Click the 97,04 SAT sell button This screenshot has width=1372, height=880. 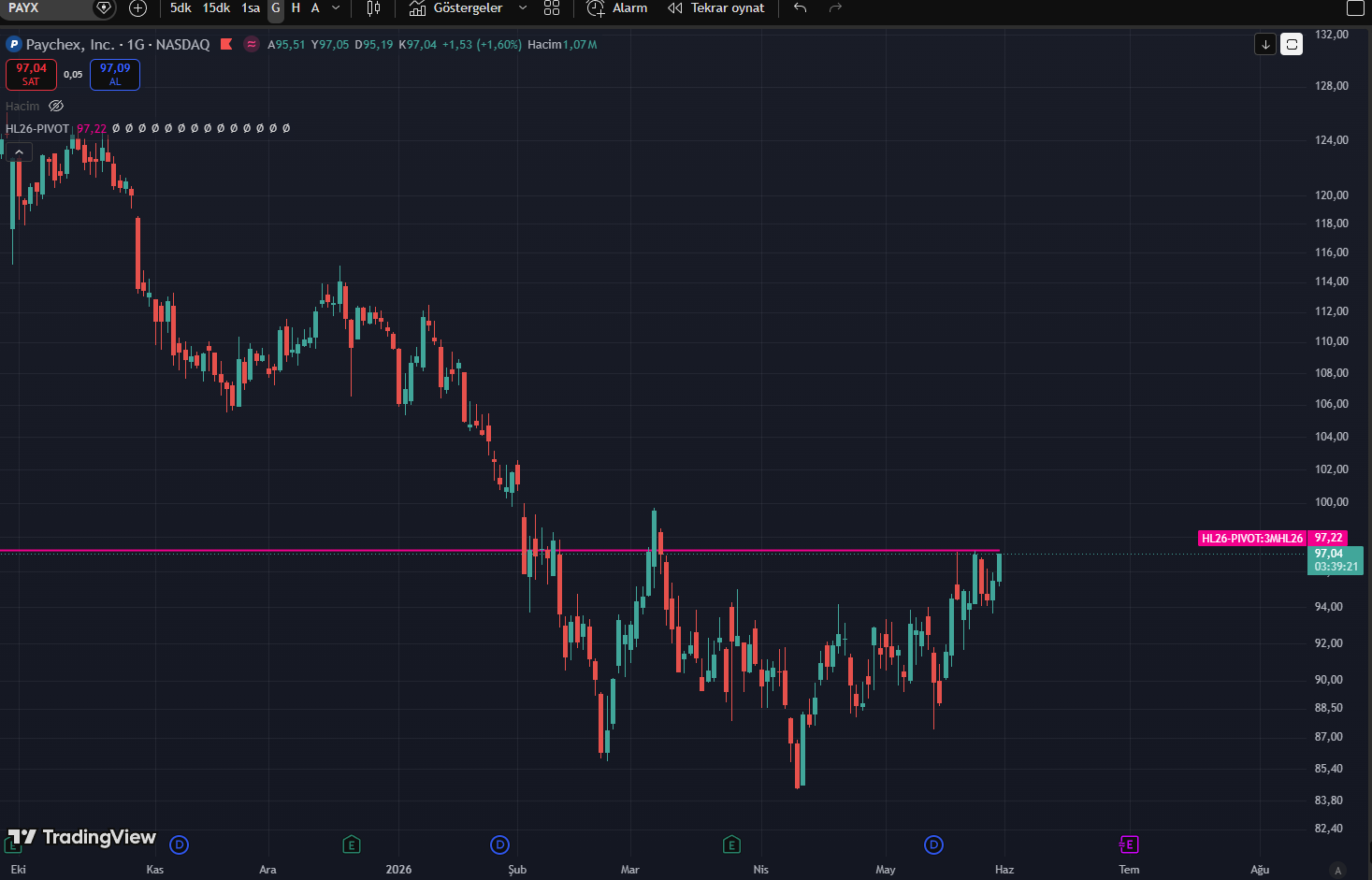point(31,75)
